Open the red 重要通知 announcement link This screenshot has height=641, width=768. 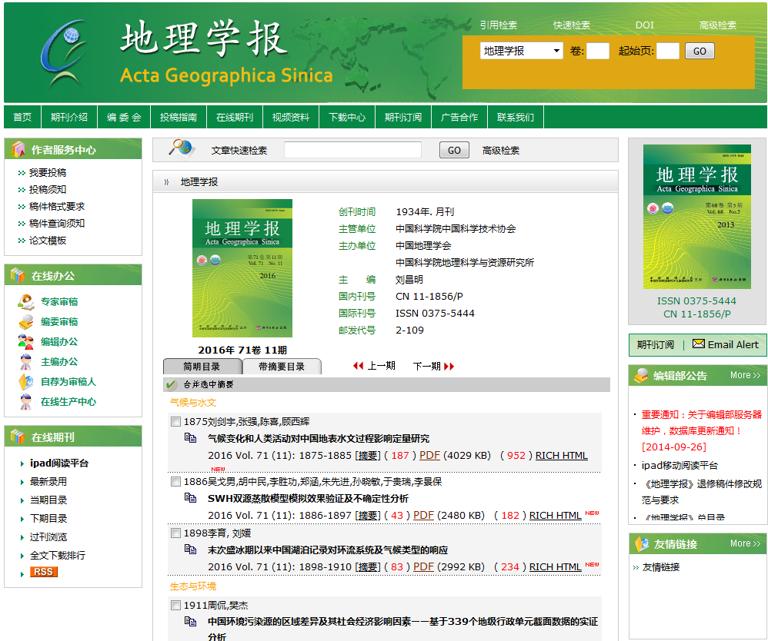(701, 430)
